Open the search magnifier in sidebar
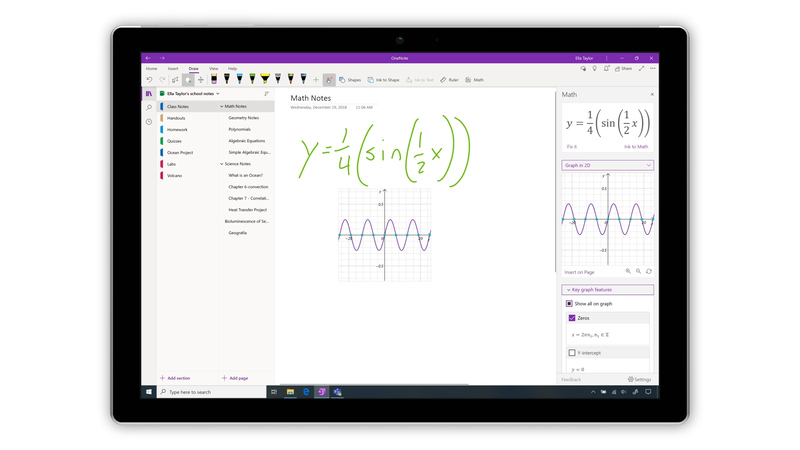Viewport: 800px width, 450px height. (149, 107)
